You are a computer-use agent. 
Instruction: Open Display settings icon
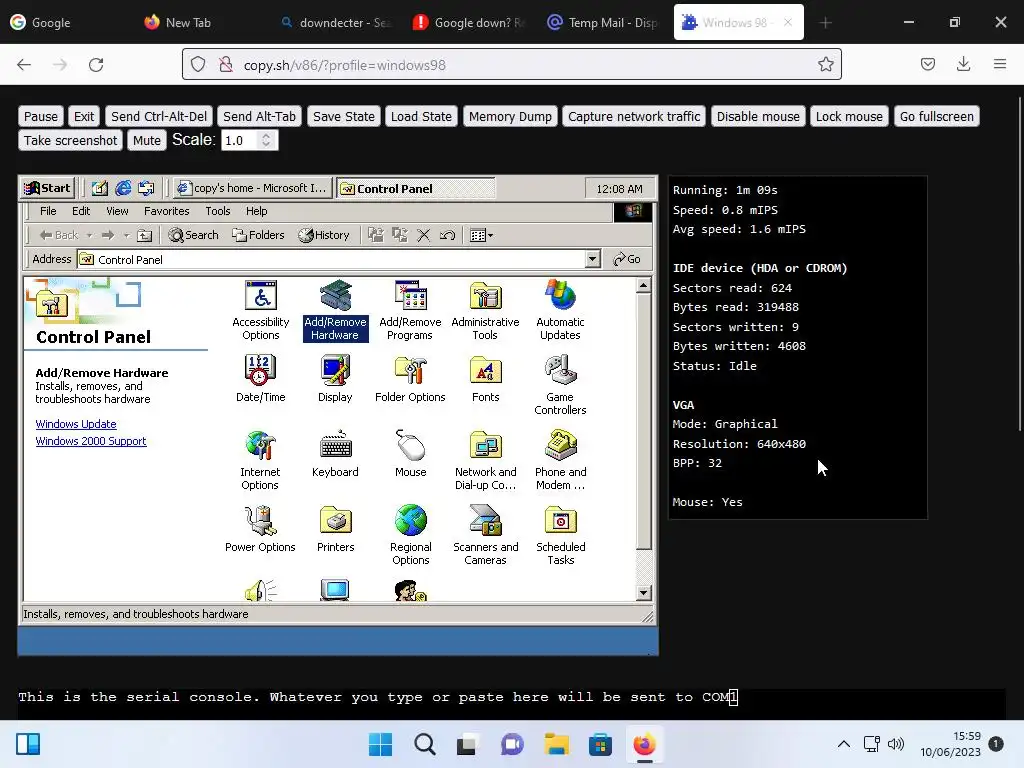335,379
